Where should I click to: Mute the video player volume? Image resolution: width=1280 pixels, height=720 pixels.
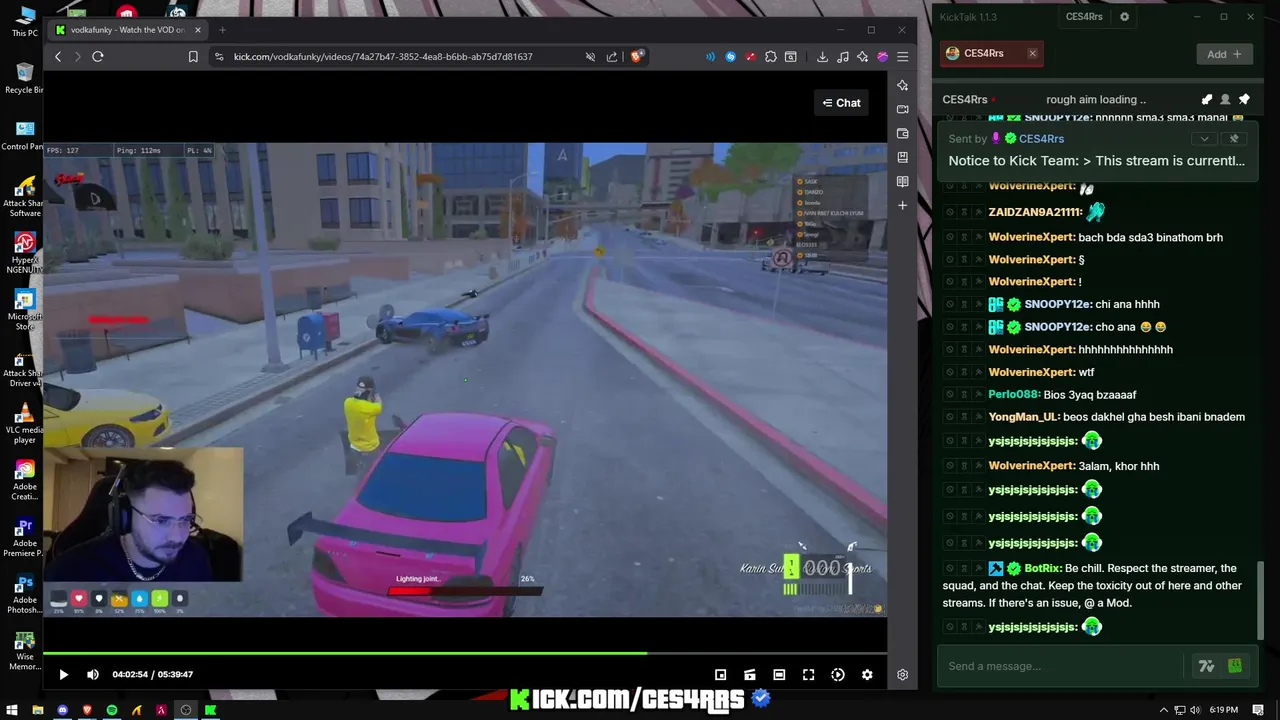93,675
